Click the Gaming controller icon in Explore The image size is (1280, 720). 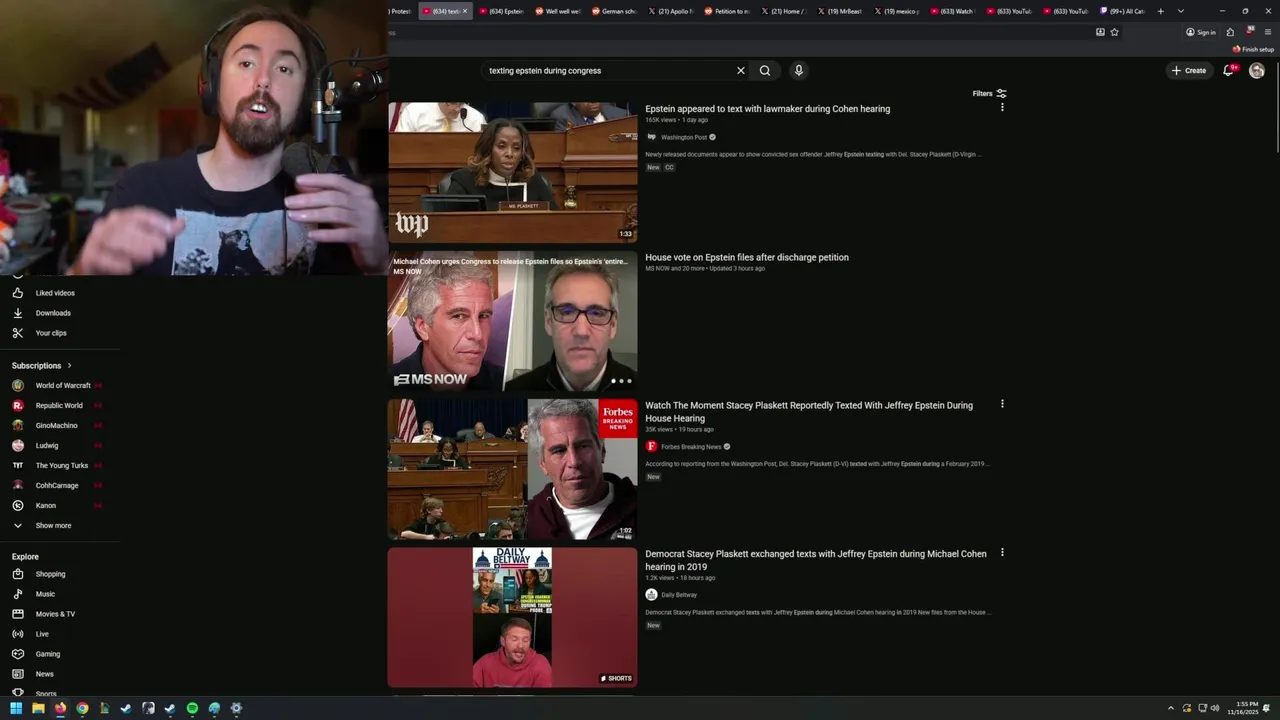coord(18,654)
